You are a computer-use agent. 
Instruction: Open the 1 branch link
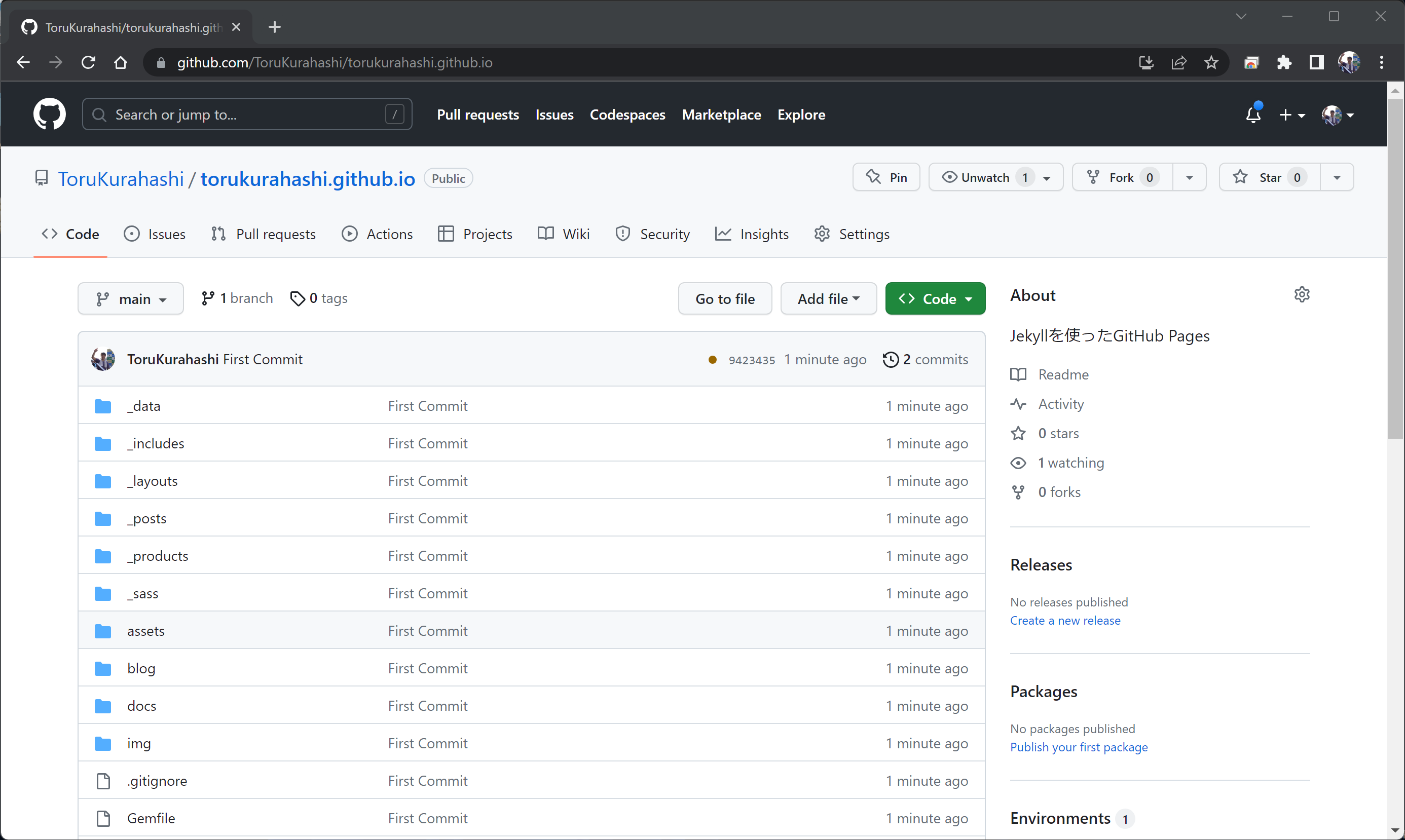pyautogui.click(x=237, y=298)
